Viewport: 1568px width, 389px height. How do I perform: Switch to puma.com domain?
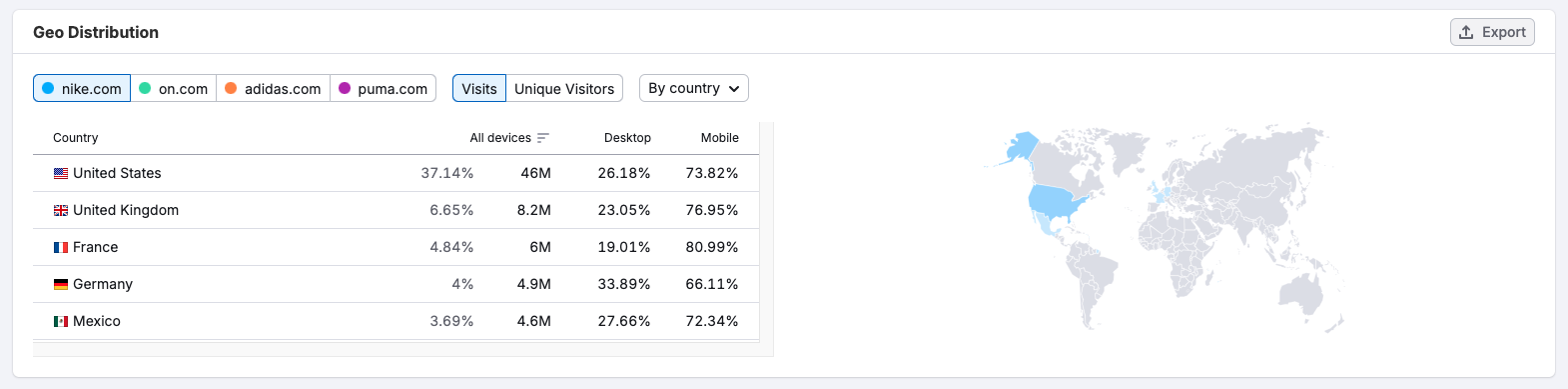(x=384, y=88)
